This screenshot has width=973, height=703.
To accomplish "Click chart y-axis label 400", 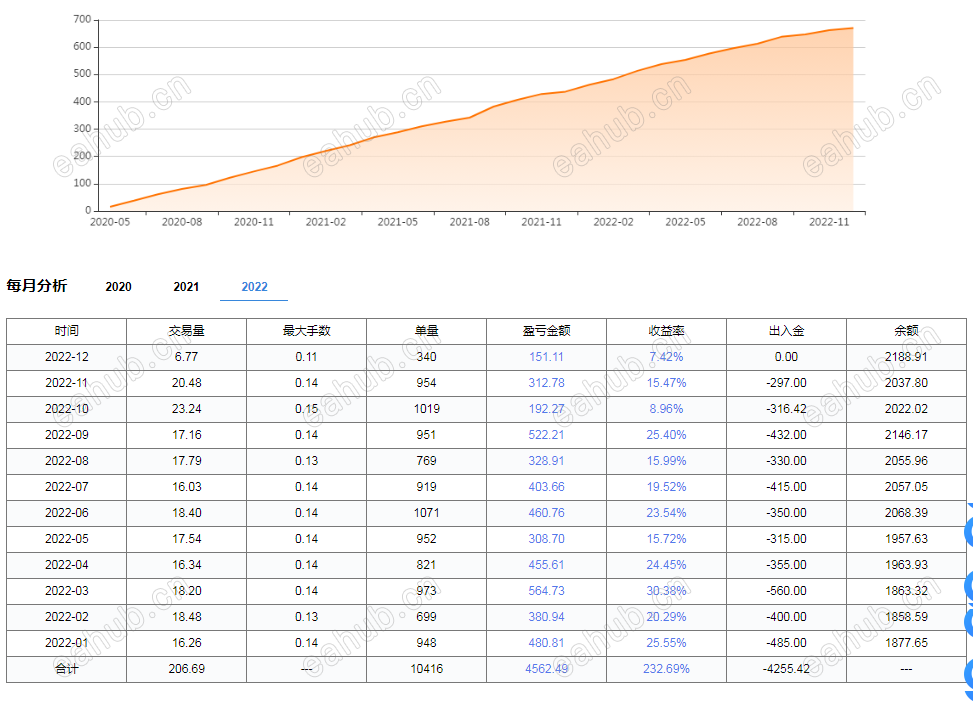I will pyautogui.click(x=82, y=101).
